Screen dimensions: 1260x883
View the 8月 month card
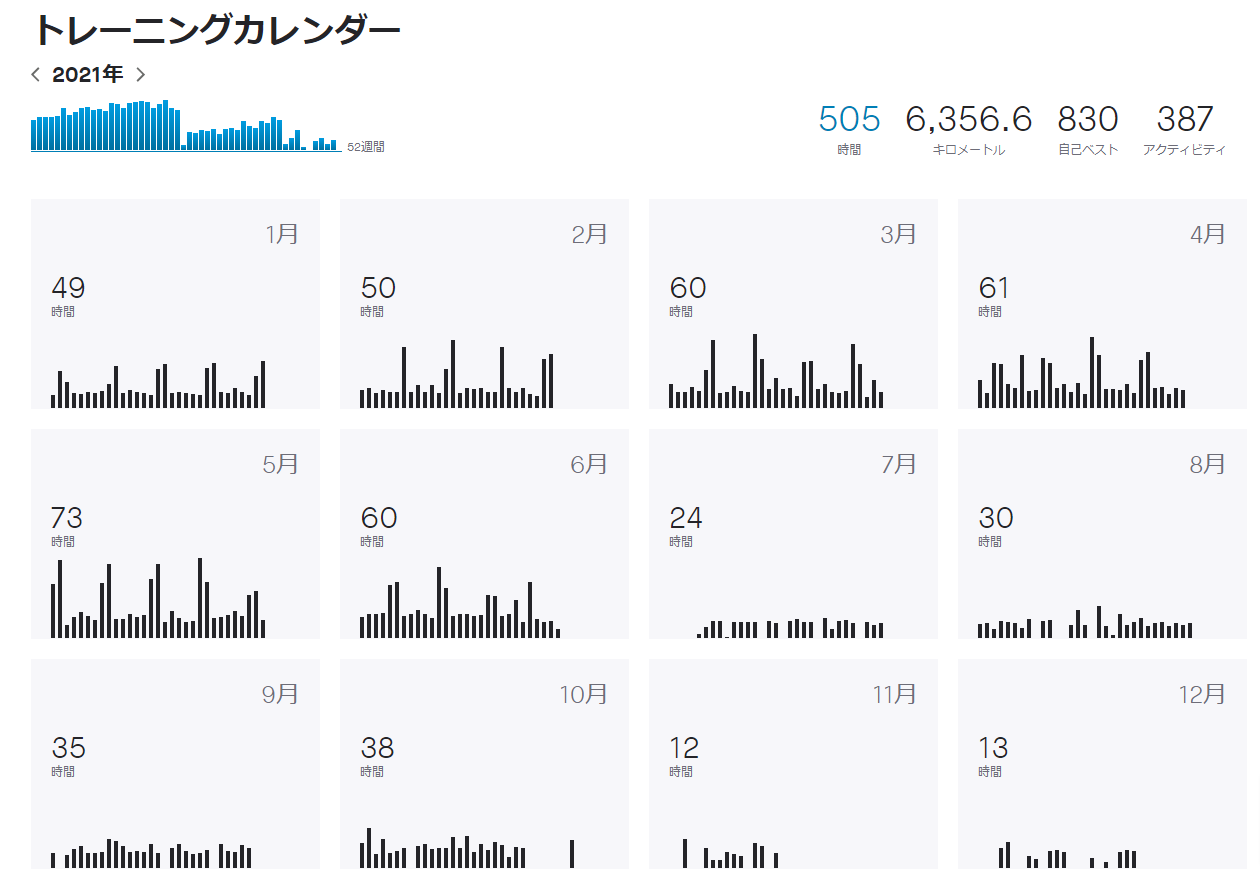[1102, 534]
